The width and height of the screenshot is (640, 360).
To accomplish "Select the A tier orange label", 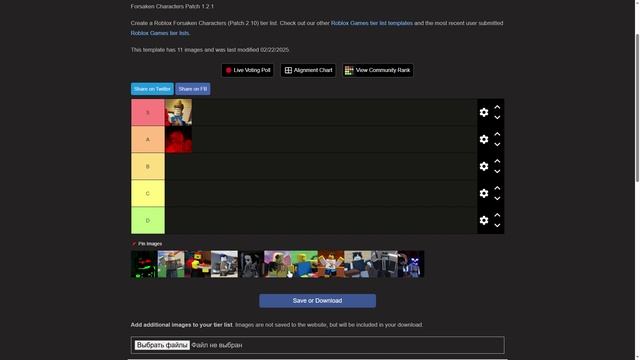I will (148, 139).
